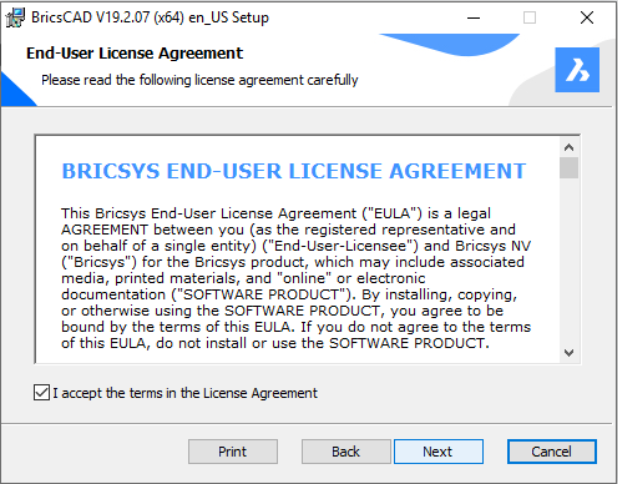This screenshot has height=485, width=618.
Task: Proceed with the Next button
Action: [x=438, y=452]
